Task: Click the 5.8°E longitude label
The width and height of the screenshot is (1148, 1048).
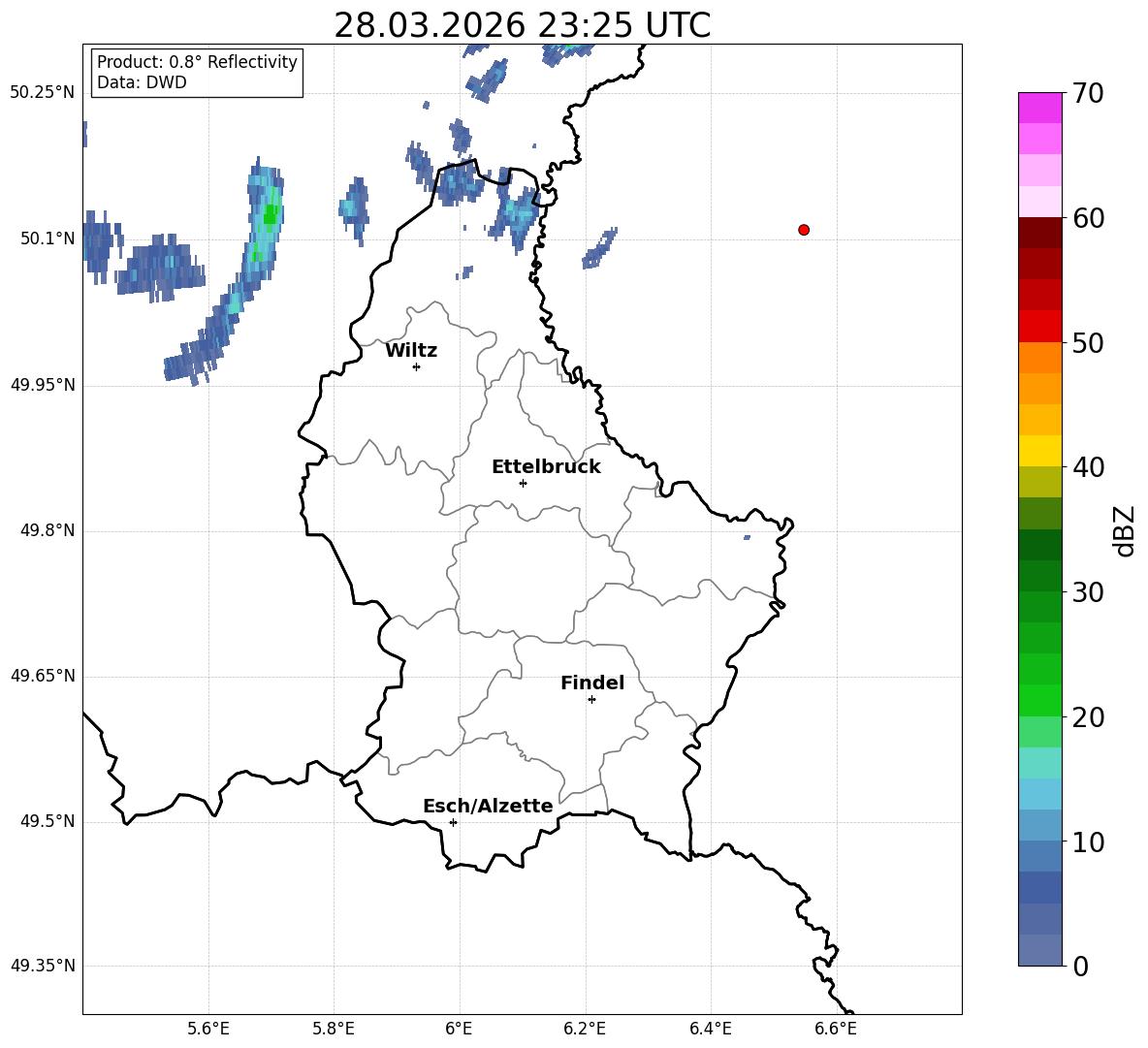Action: [334, 1029]
